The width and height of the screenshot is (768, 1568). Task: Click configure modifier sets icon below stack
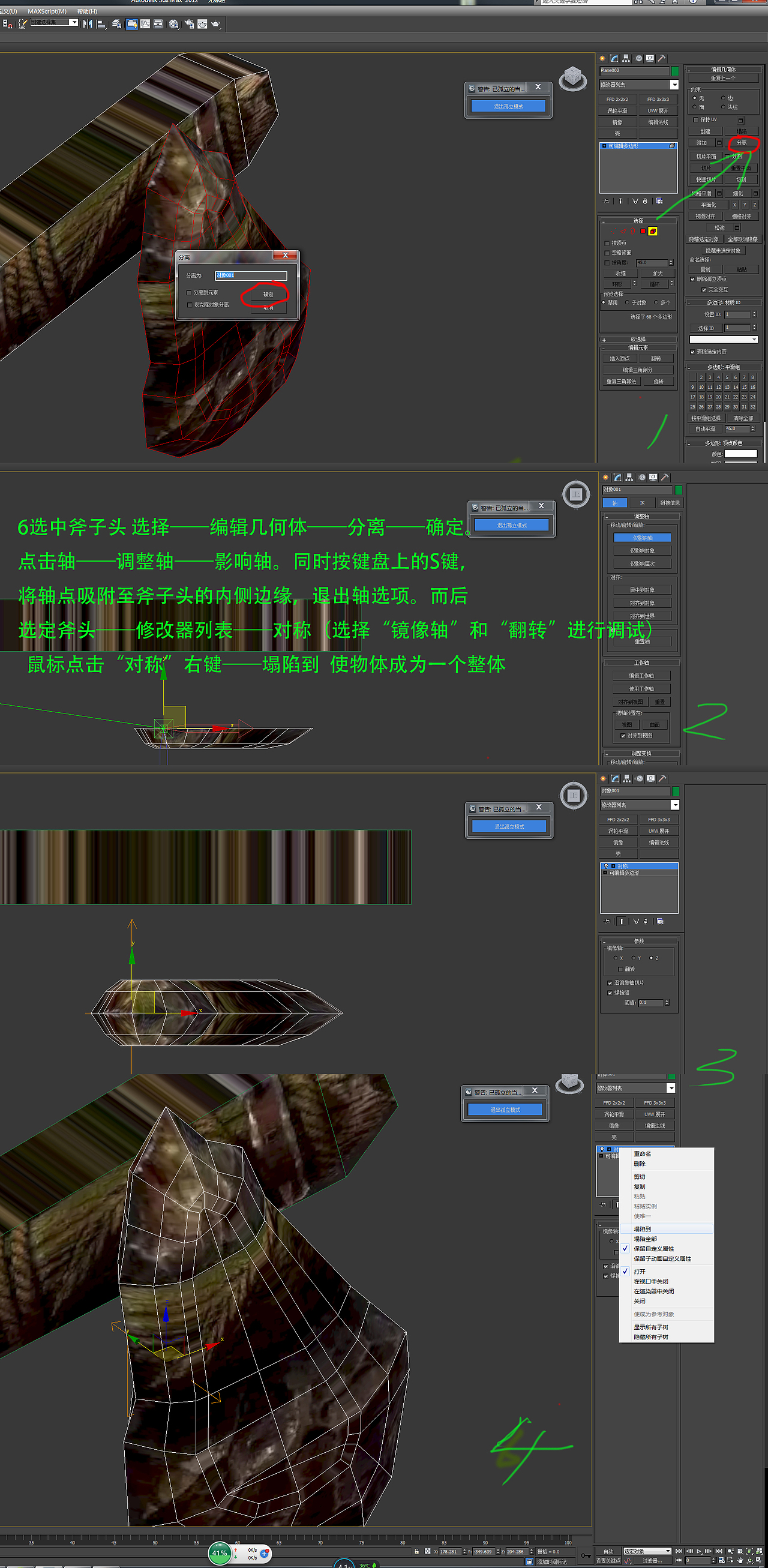tap(659, 201)
